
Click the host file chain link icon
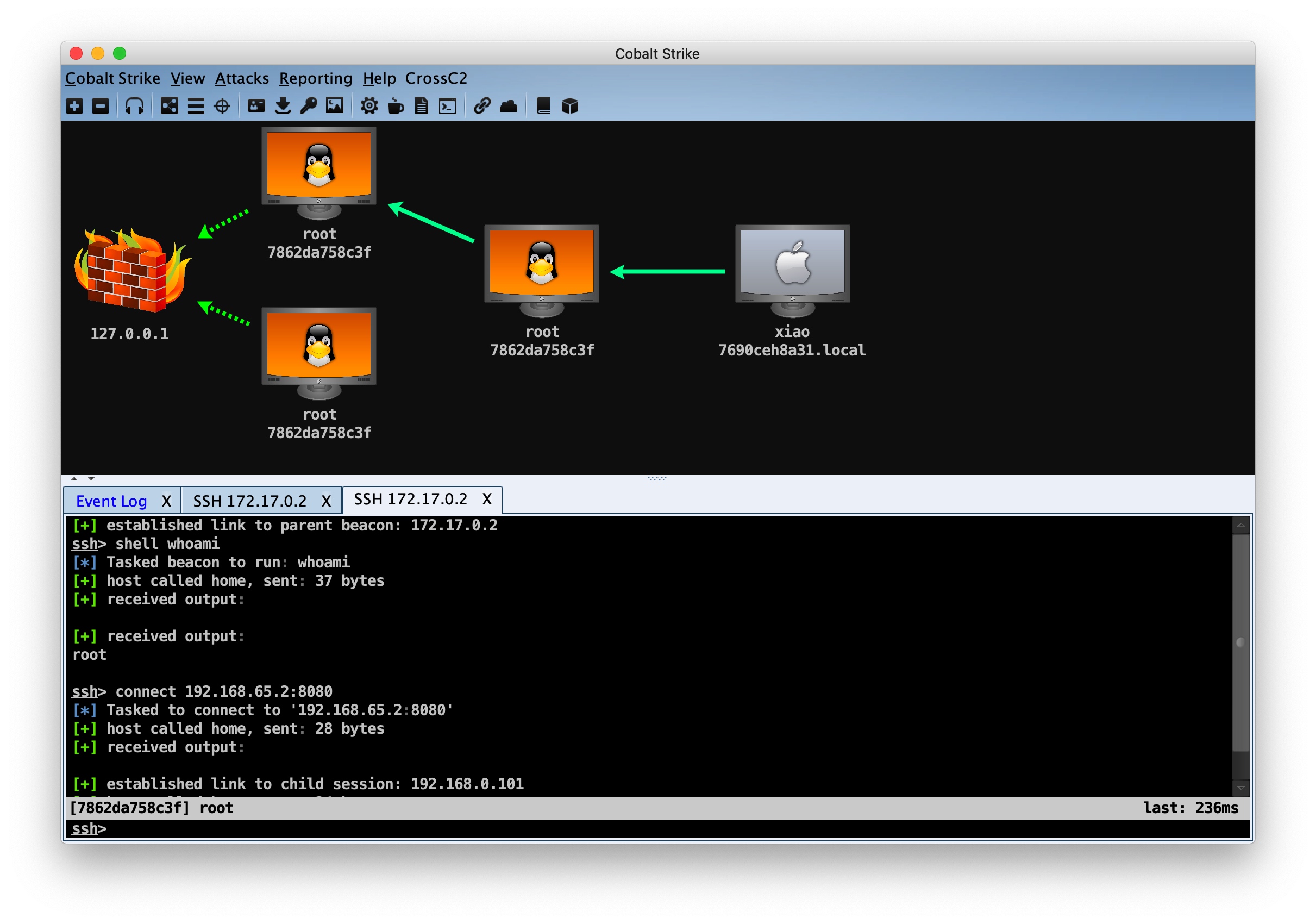click(482, 106)
